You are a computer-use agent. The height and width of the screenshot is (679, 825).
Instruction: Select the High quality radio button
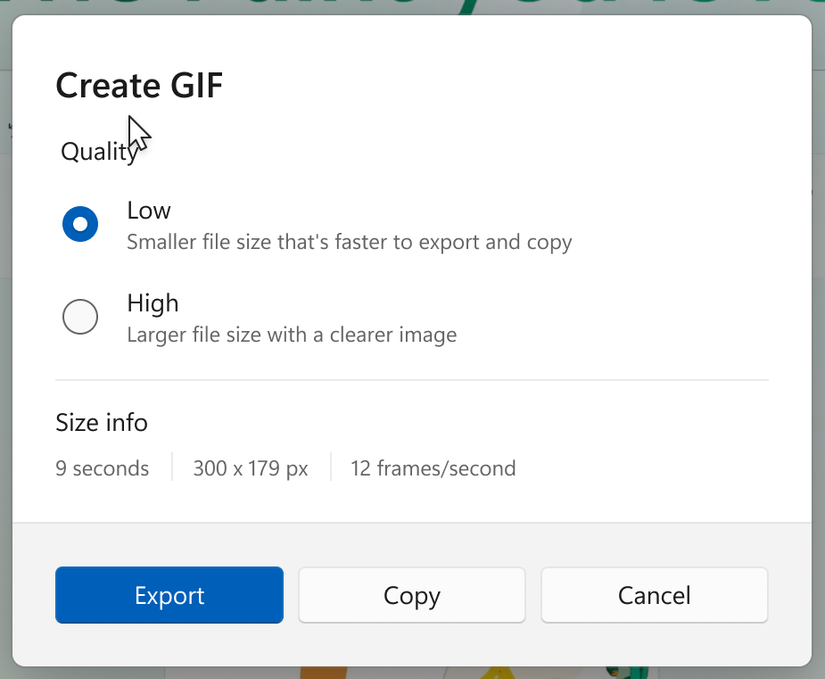pos(80,317)
